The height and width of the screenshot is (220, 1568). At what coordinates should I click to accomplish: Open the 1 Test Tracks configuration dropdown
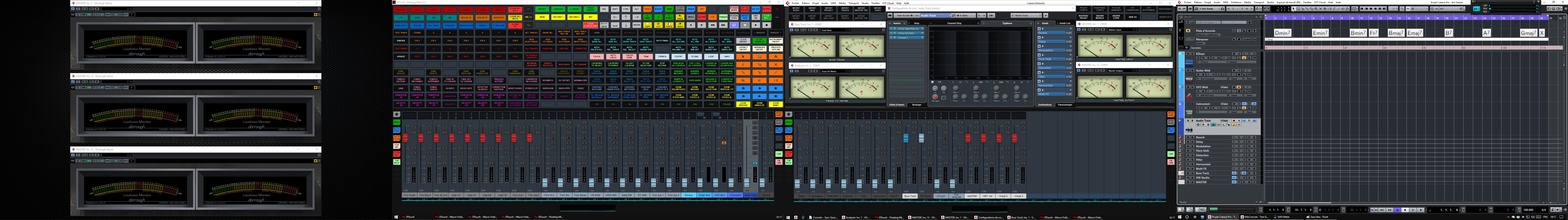pyautogui.click(x=1209, y=9)
